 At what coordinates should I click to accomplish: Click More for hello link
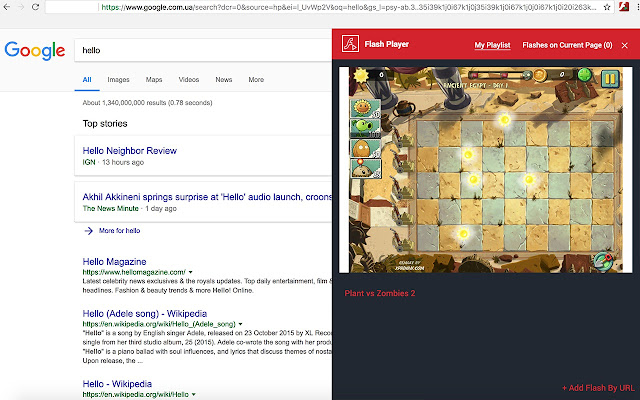pos(119,231)
